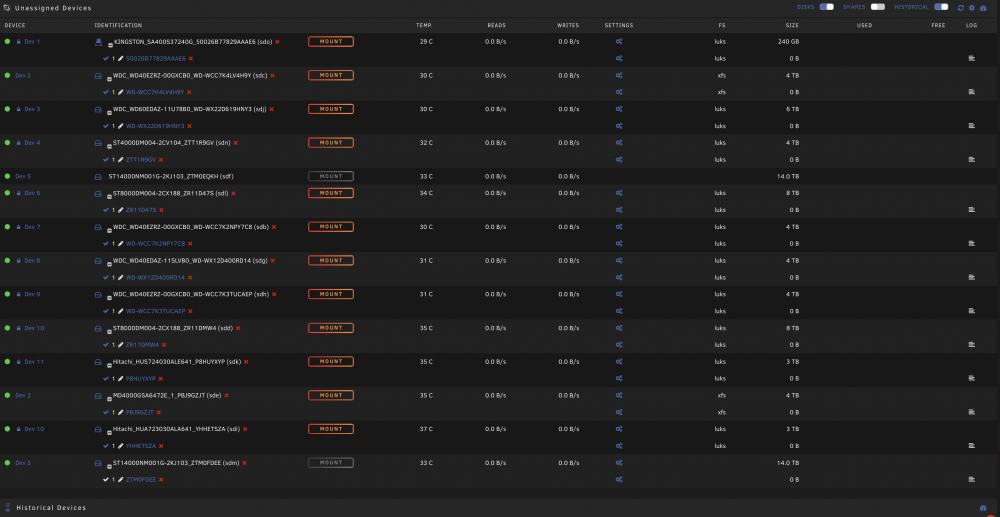Open partition link ZR11DMW4
1000x517 pixels.
pos(142,345)
